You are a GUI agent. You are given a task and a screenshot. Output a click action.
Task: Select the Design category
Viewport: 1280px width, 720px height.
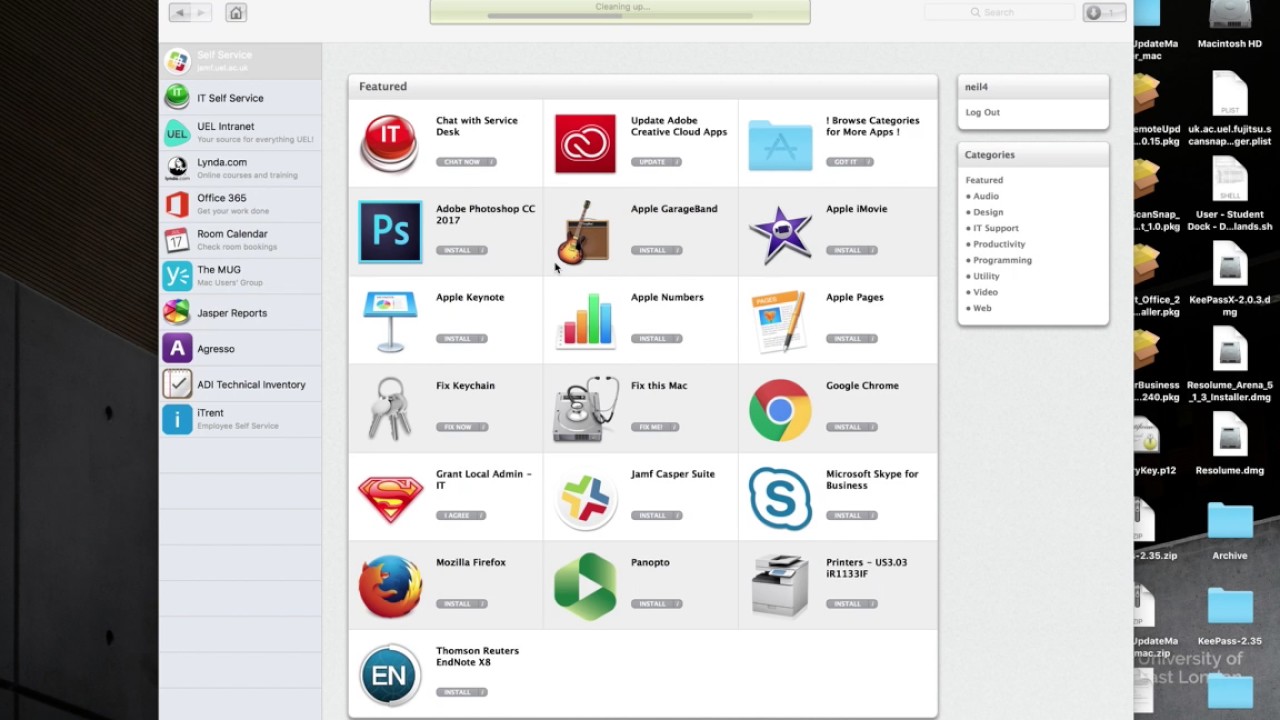tap(988, 212)
